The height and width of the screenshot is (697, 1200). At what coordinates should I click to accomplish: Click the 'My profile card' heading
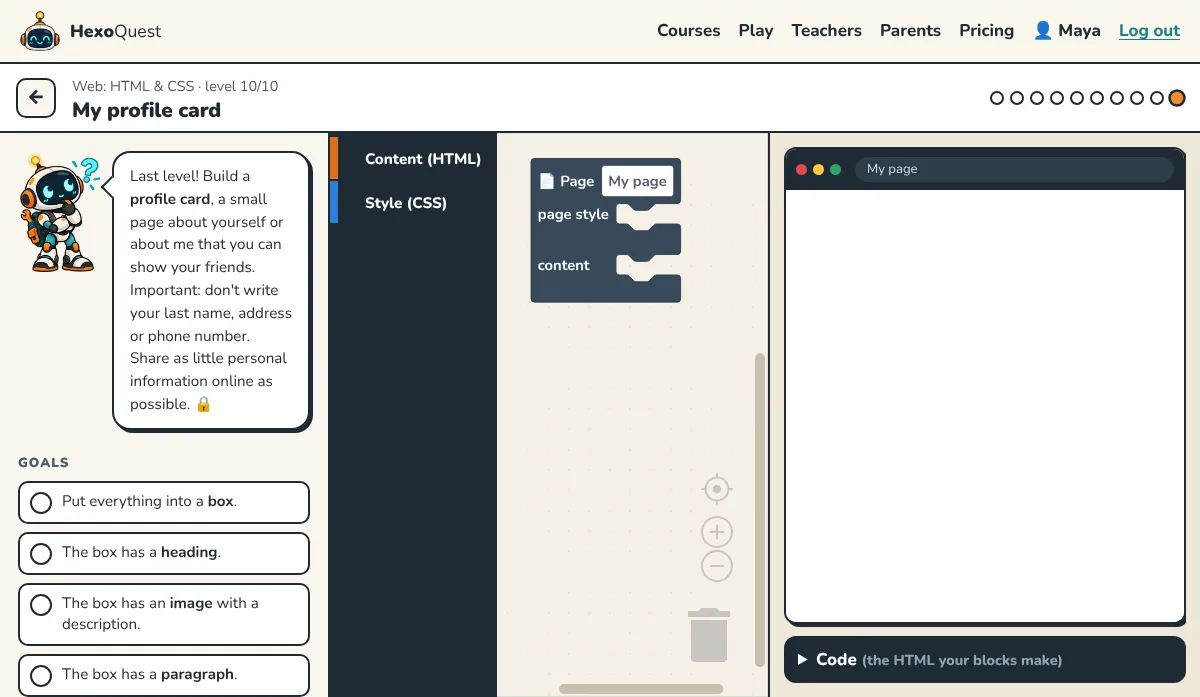coord(146,110)
